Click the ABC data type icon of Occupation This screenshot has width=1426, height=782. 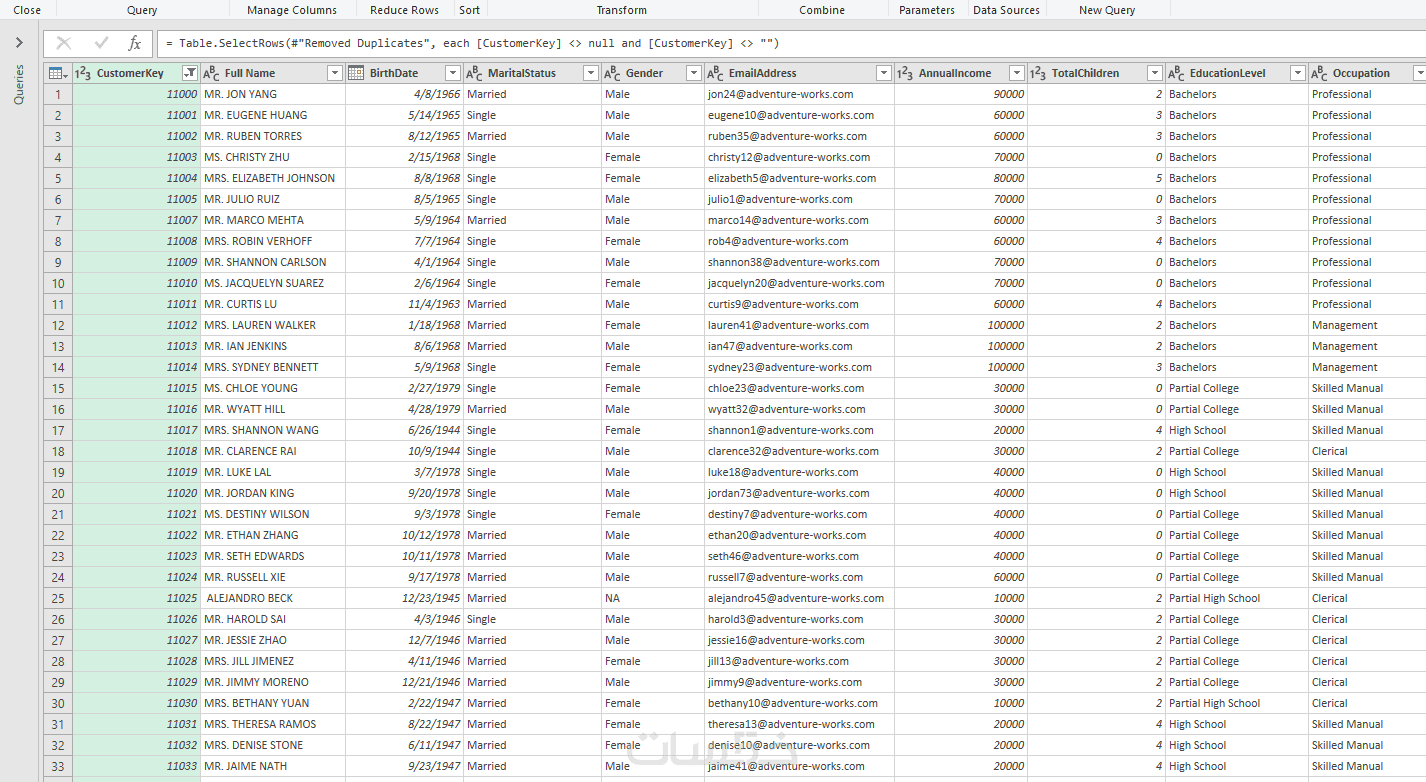tap(1319, 73)
